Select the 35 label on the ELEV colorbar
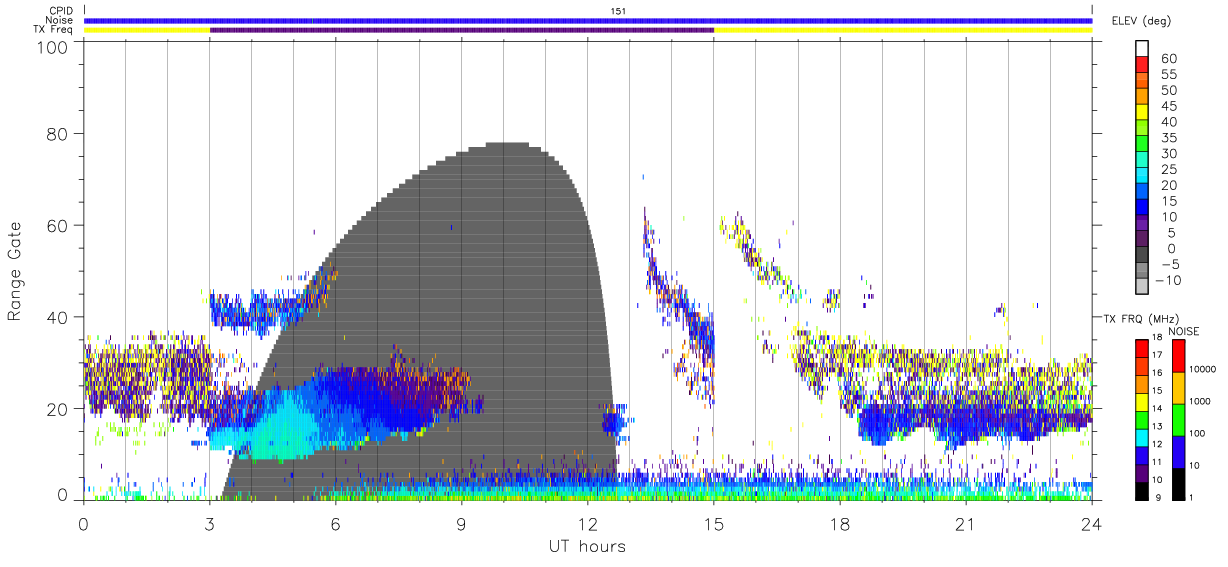1228x567 pixels. (1168, 138)
